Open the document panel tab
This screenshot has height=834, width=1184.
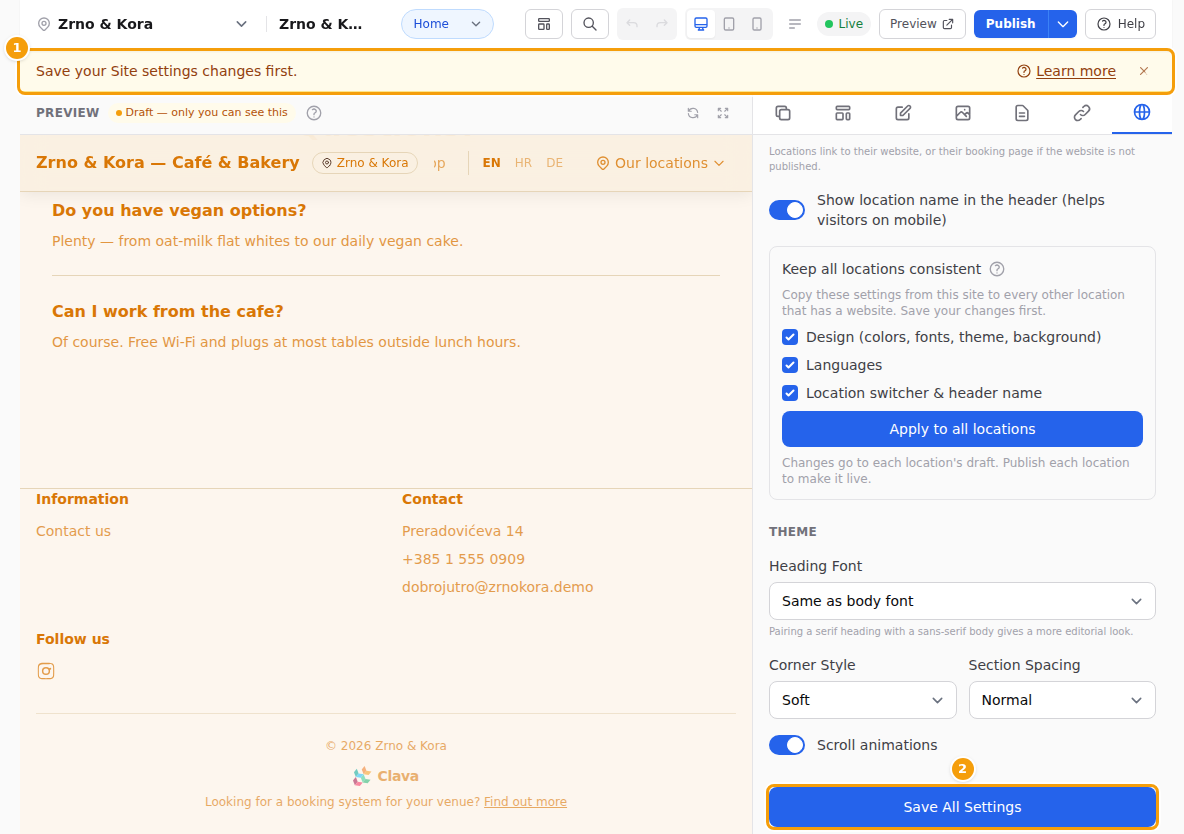1022,113
